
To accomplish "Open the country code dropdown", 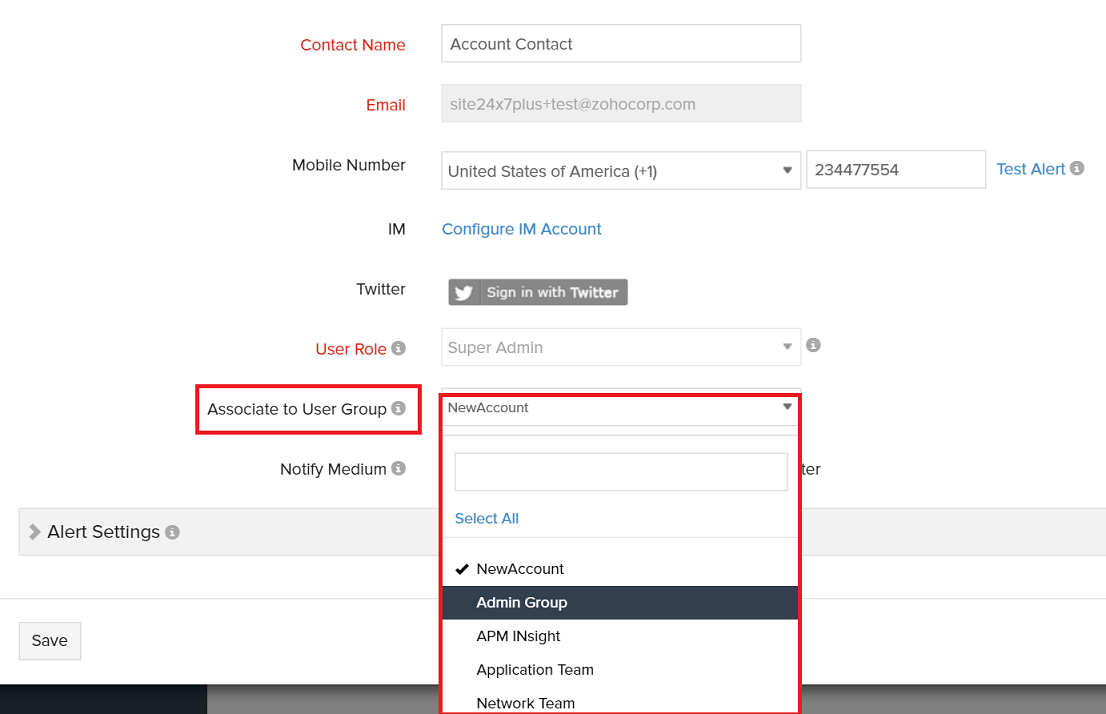I will click(621, 171).
